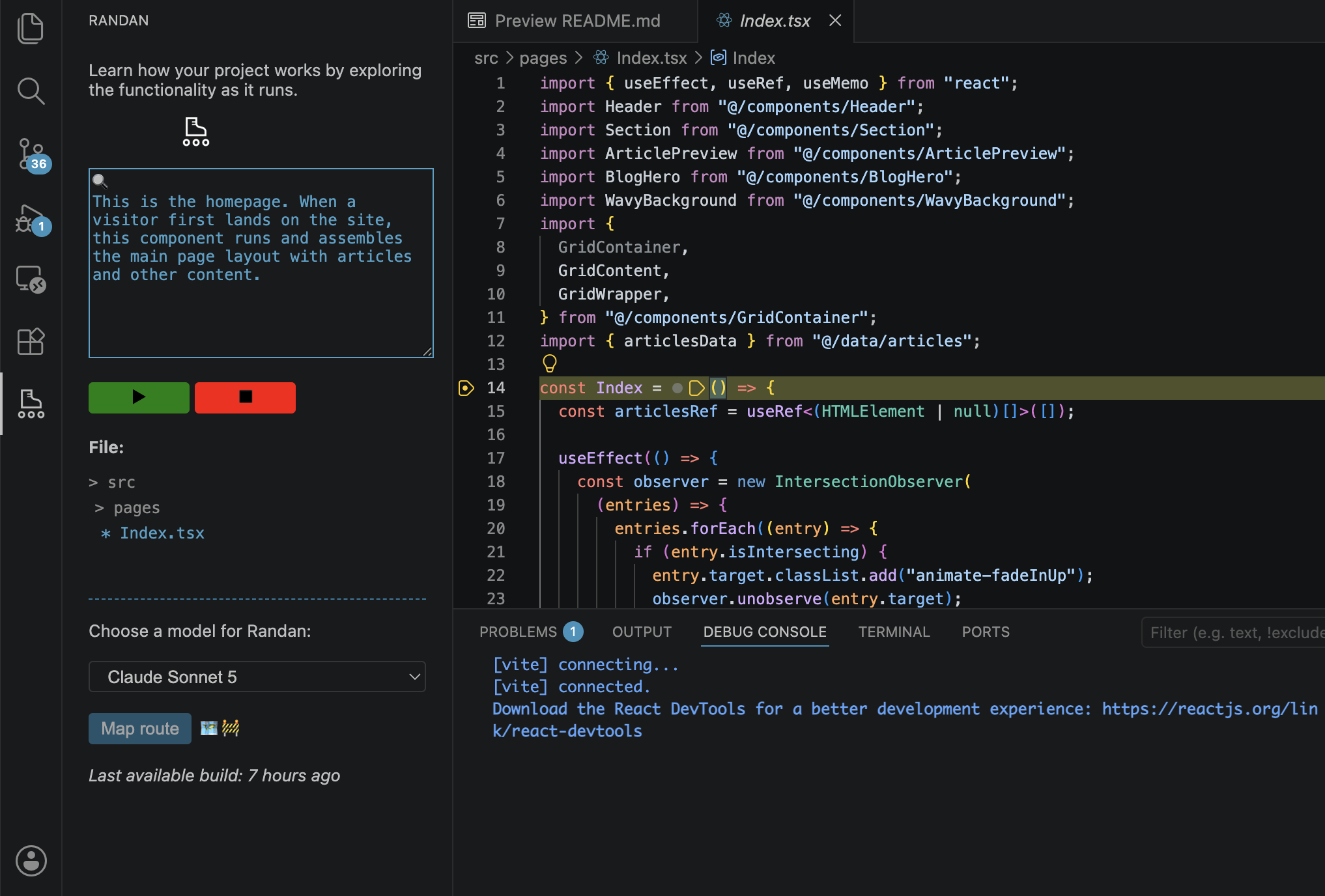Click the problems count badge showing 1

[573, 632]
